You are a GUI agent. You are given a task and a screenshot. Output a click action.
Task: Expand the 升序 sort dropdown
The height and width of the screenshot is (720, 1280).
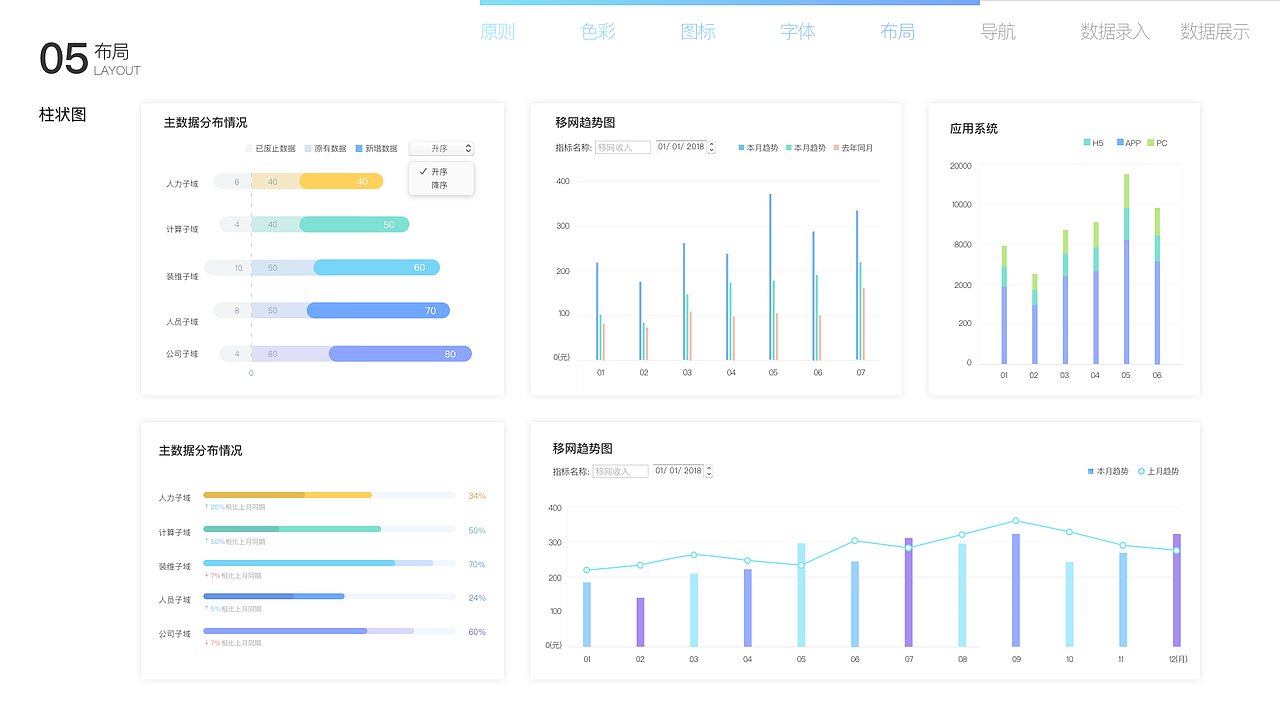tap(441, 148)
